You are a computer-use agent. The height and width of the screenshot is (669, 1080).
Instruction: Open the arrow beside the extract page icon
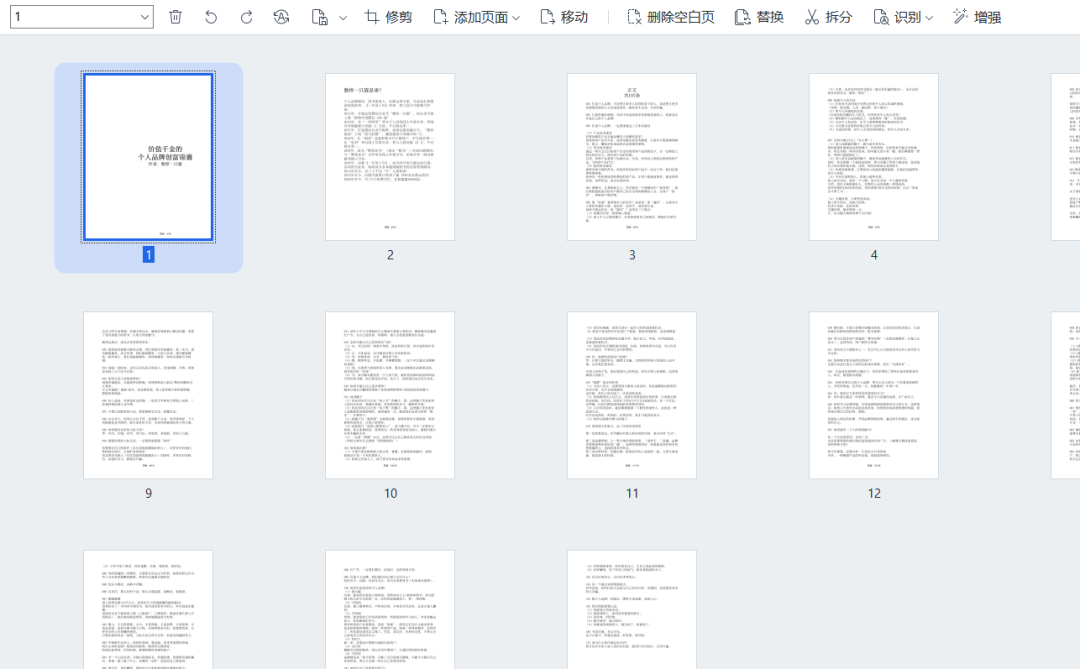[343, 17]
